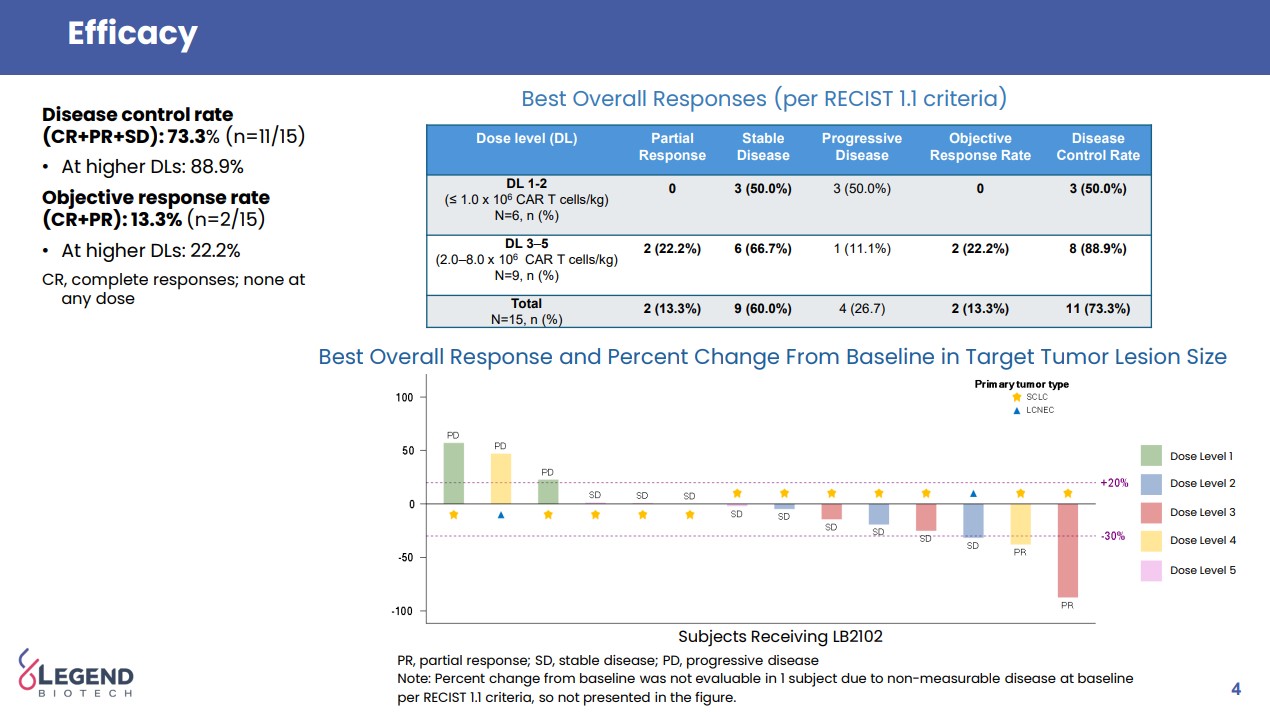Click the blue triangle below yellow PD bar
The width and height of the screenshot is (1270, 712).
pyautogui.click(x=501, y=515)
